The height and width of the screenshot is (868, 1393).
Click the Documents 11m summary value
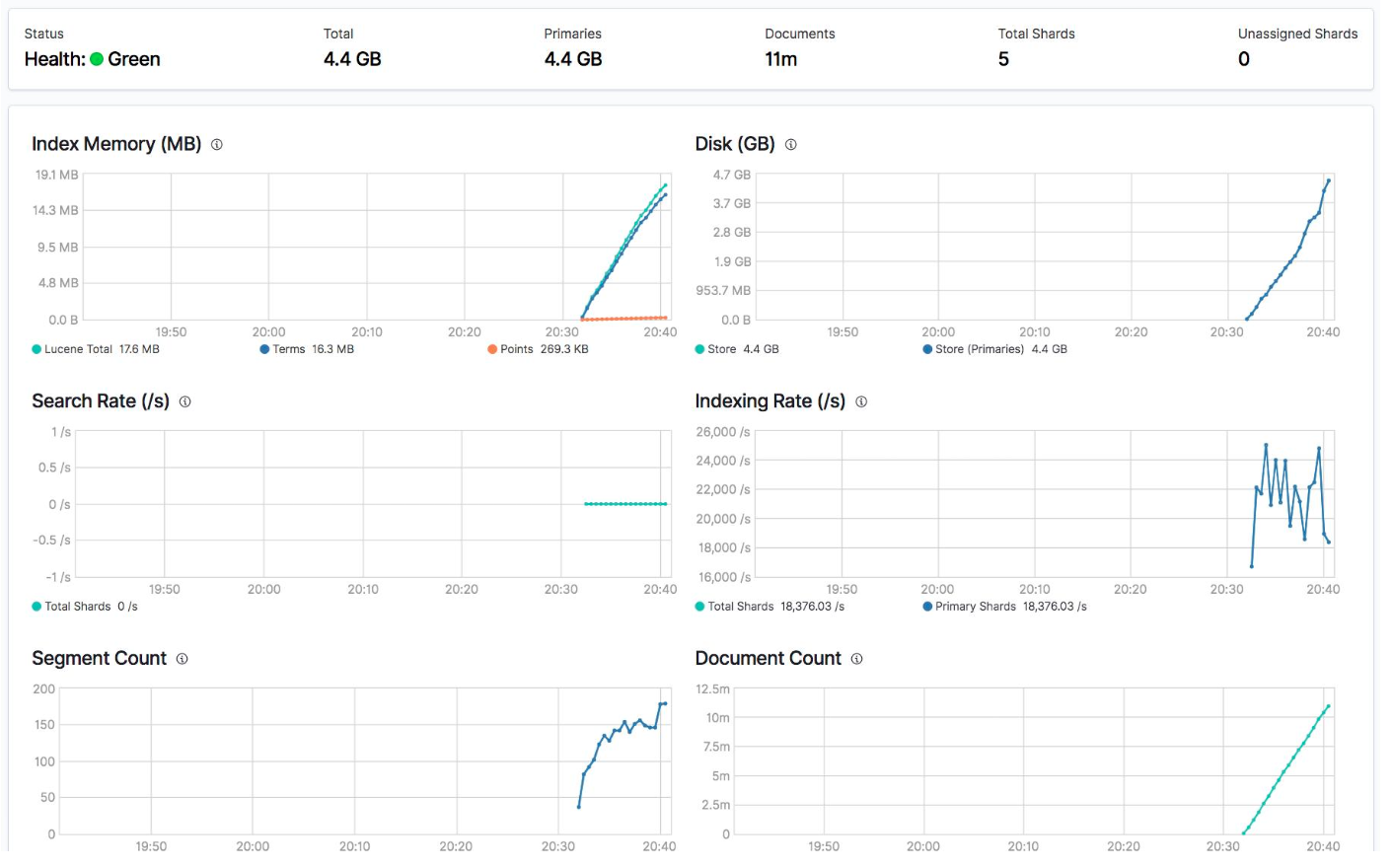tap(781, 59)
